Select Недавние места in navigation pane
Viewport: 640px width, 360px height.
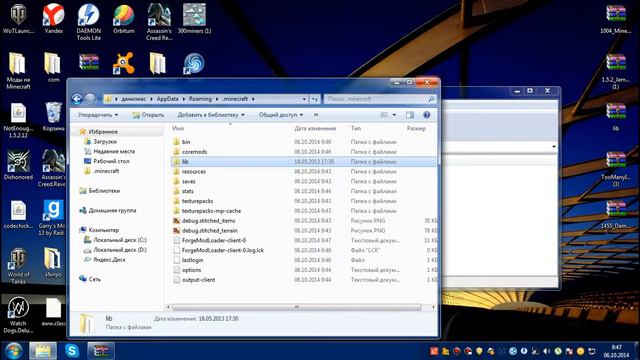pyautogui.click(x=114, y=151)
